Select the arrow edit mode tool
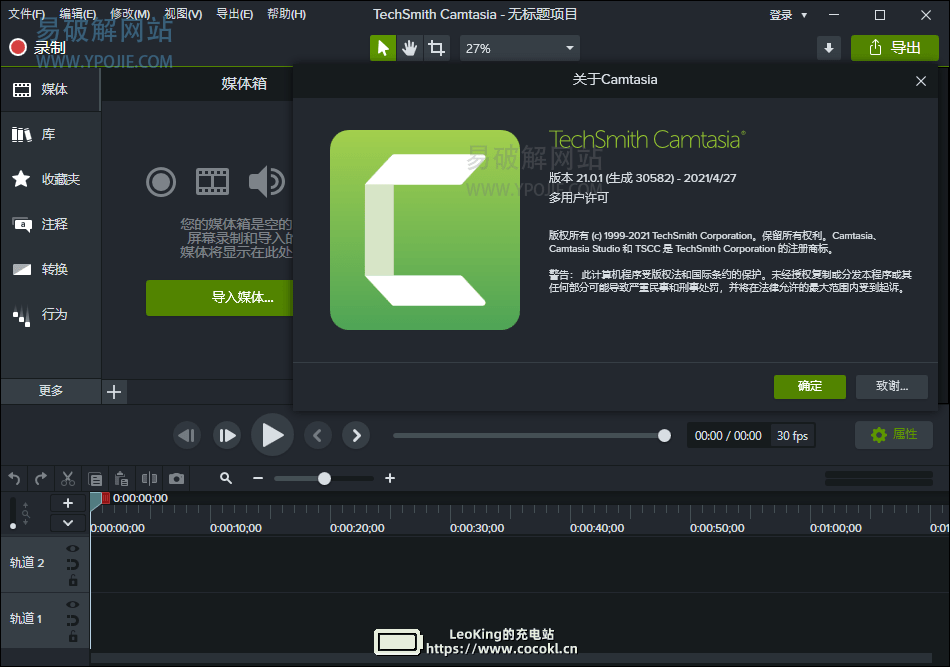The width and height of the screenshot is (950, 667). 383,48
